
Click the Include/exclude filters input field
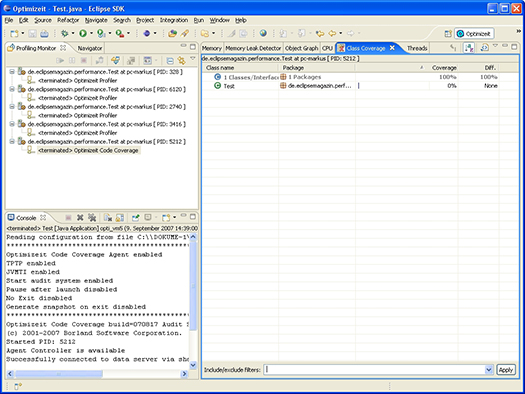pyautogui.click(x=374, y=370)
